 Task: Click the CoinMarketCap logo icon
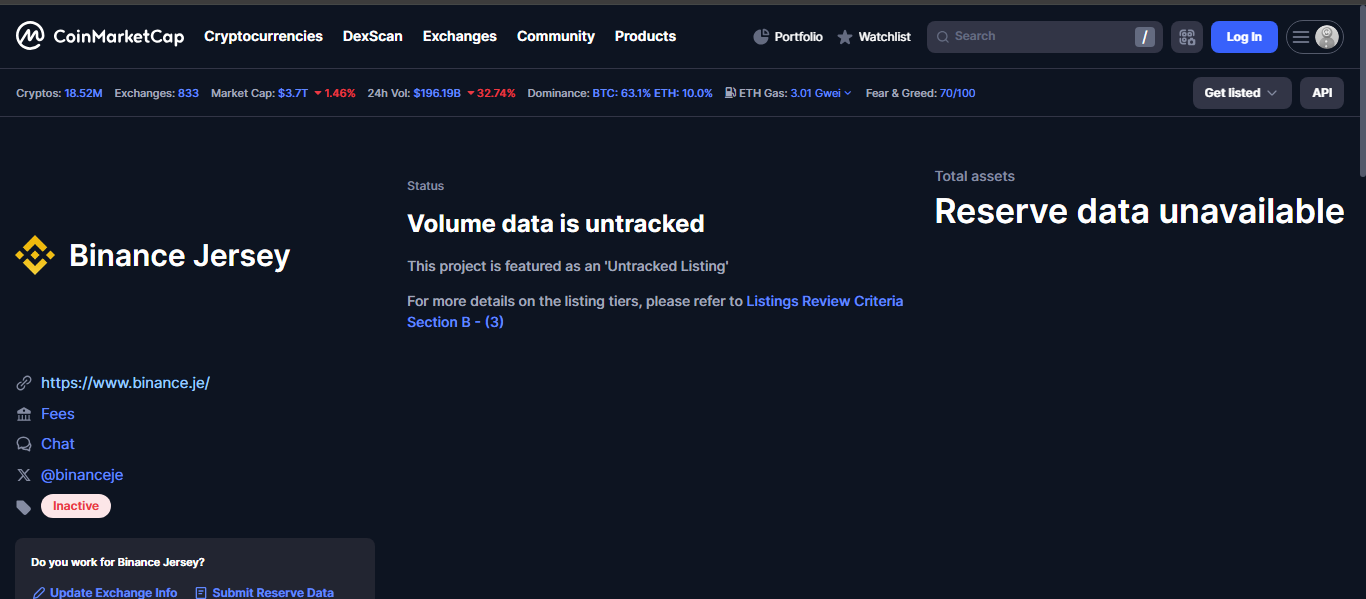coord(30,36)
